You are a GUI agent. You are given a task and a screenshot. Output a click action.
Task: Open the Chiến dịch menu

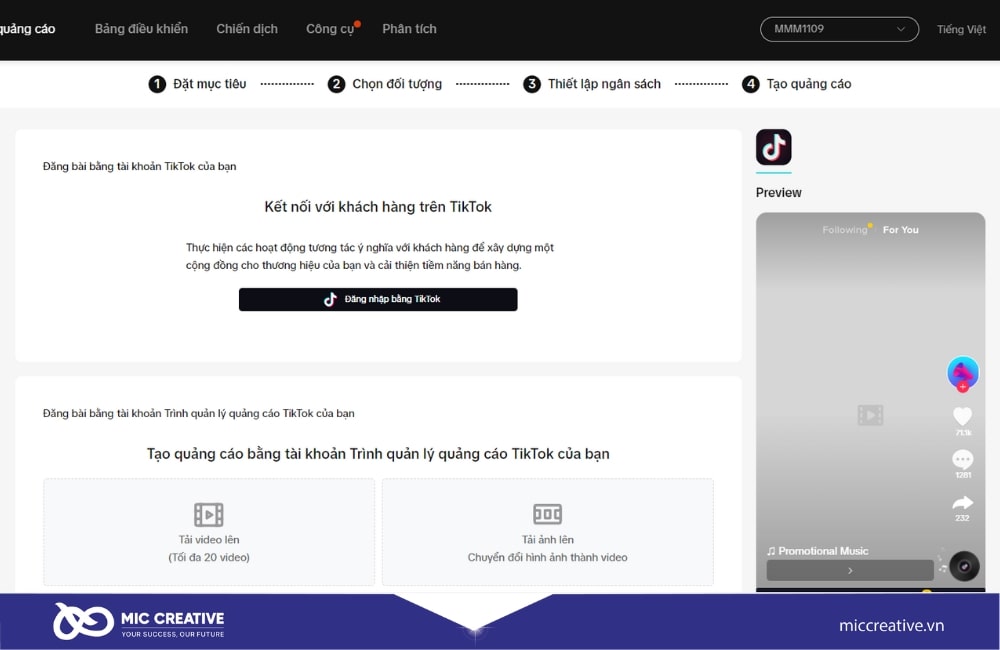247,29
